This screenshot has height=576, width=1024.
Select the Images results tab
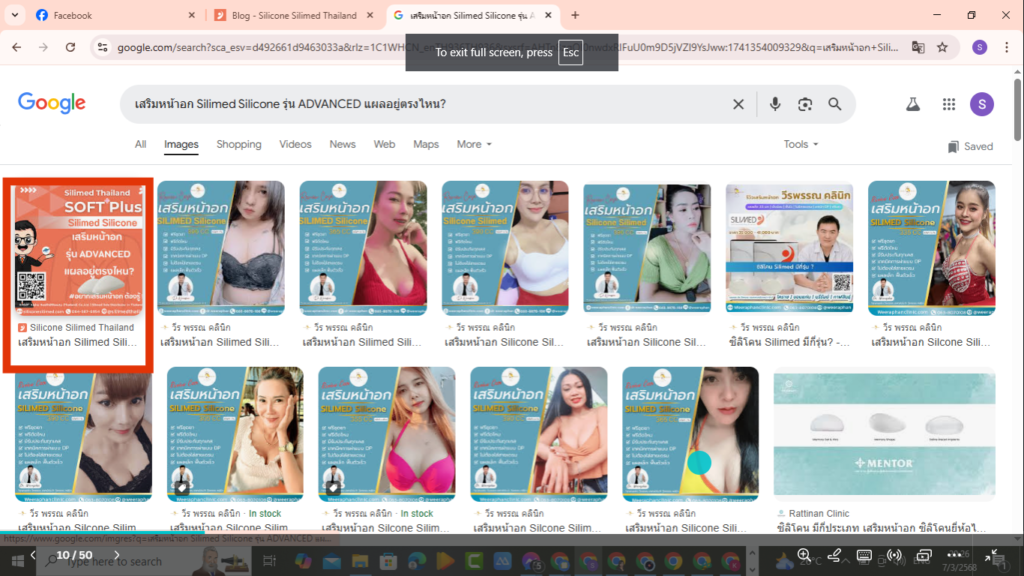click(x=181, y=144)
